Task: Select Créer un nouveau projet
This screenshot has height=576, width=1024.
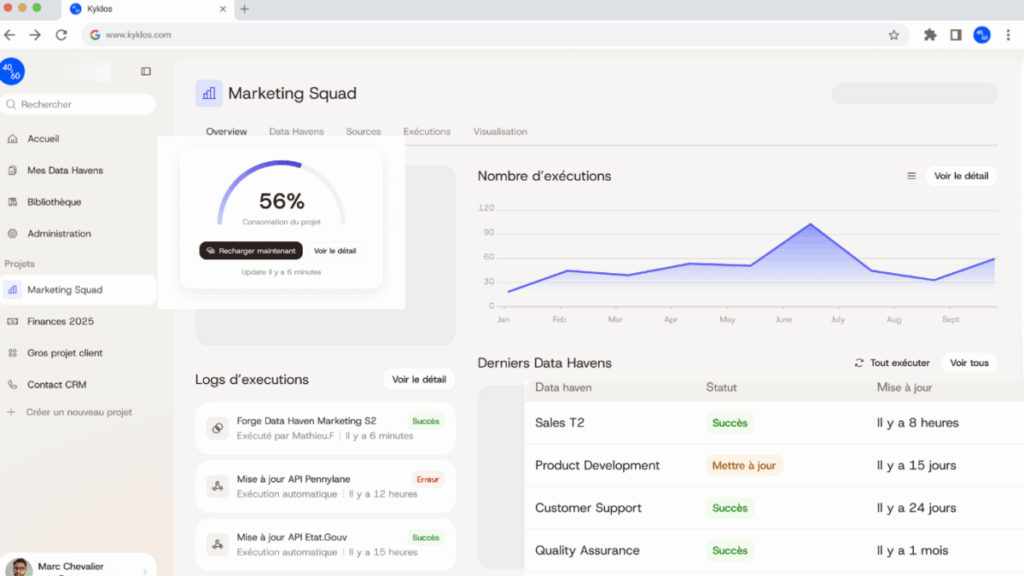Action: 78,412
